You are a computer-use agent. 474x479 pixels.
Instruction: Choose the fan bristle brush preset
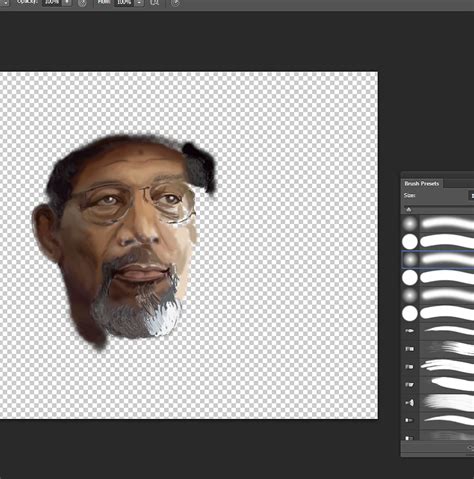pos(438,403)
